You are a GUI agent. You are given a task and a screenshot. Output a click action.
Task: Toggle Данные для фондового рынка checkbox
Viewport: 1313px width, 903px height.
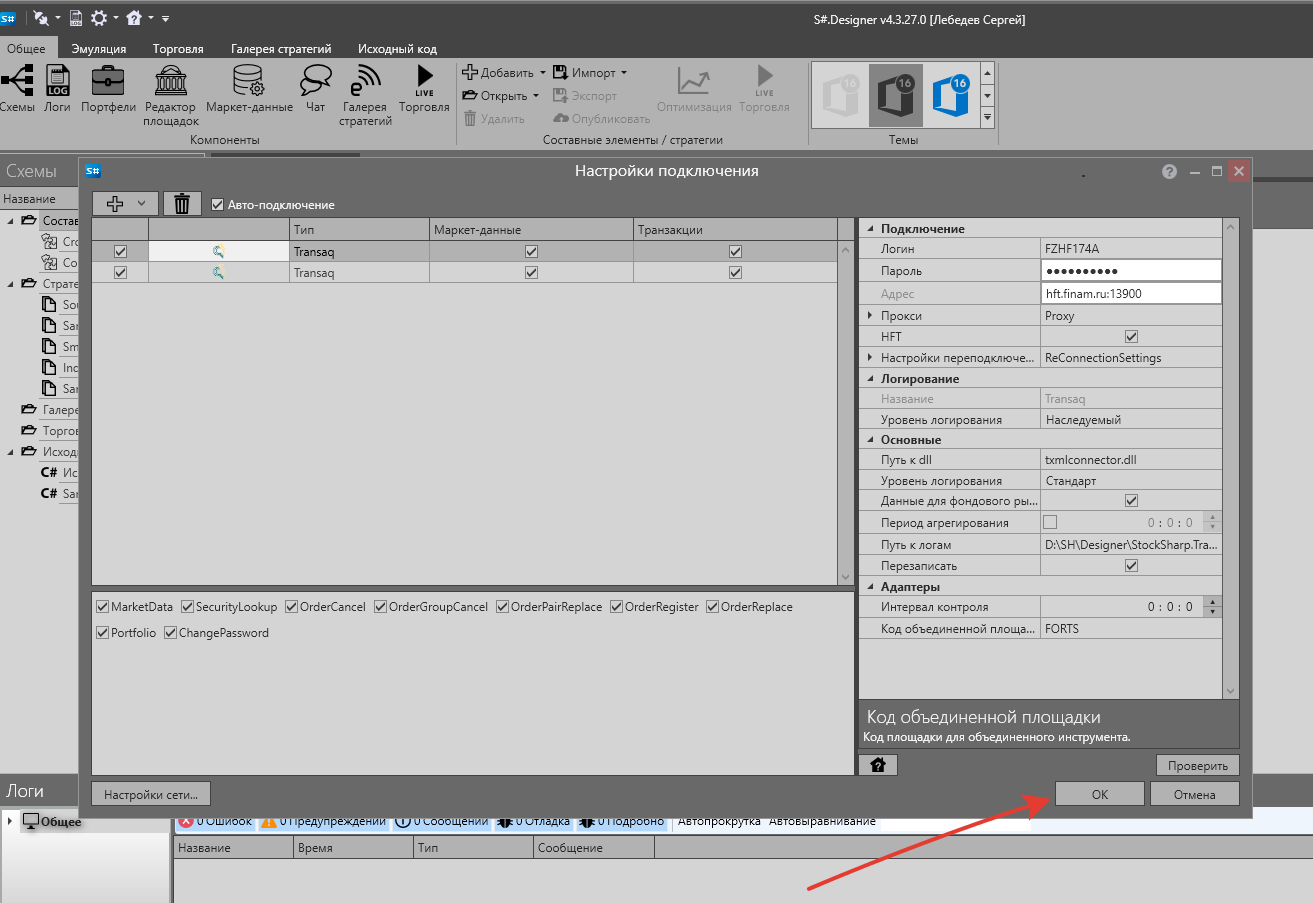[x=1132, y=501]
